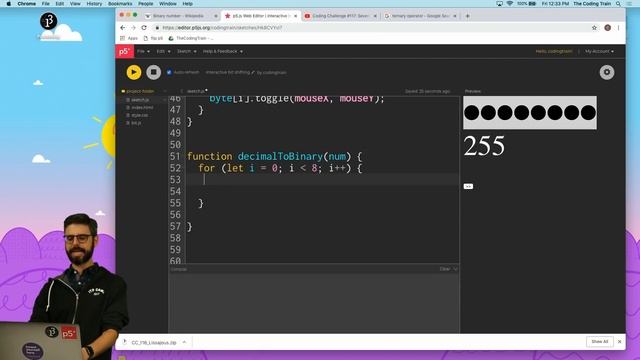
Task: Open macOS History menu
Action: (x=94, y=4)
